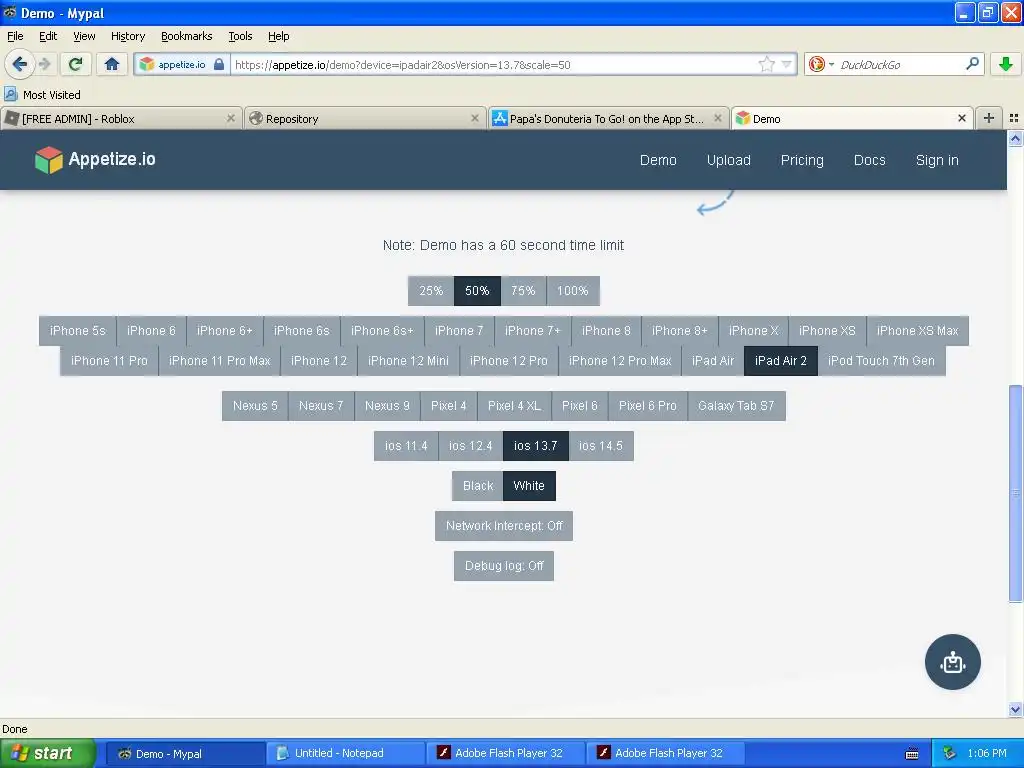1024x768 pixels.
Task: Select 100% scale option
Action: 573,291
